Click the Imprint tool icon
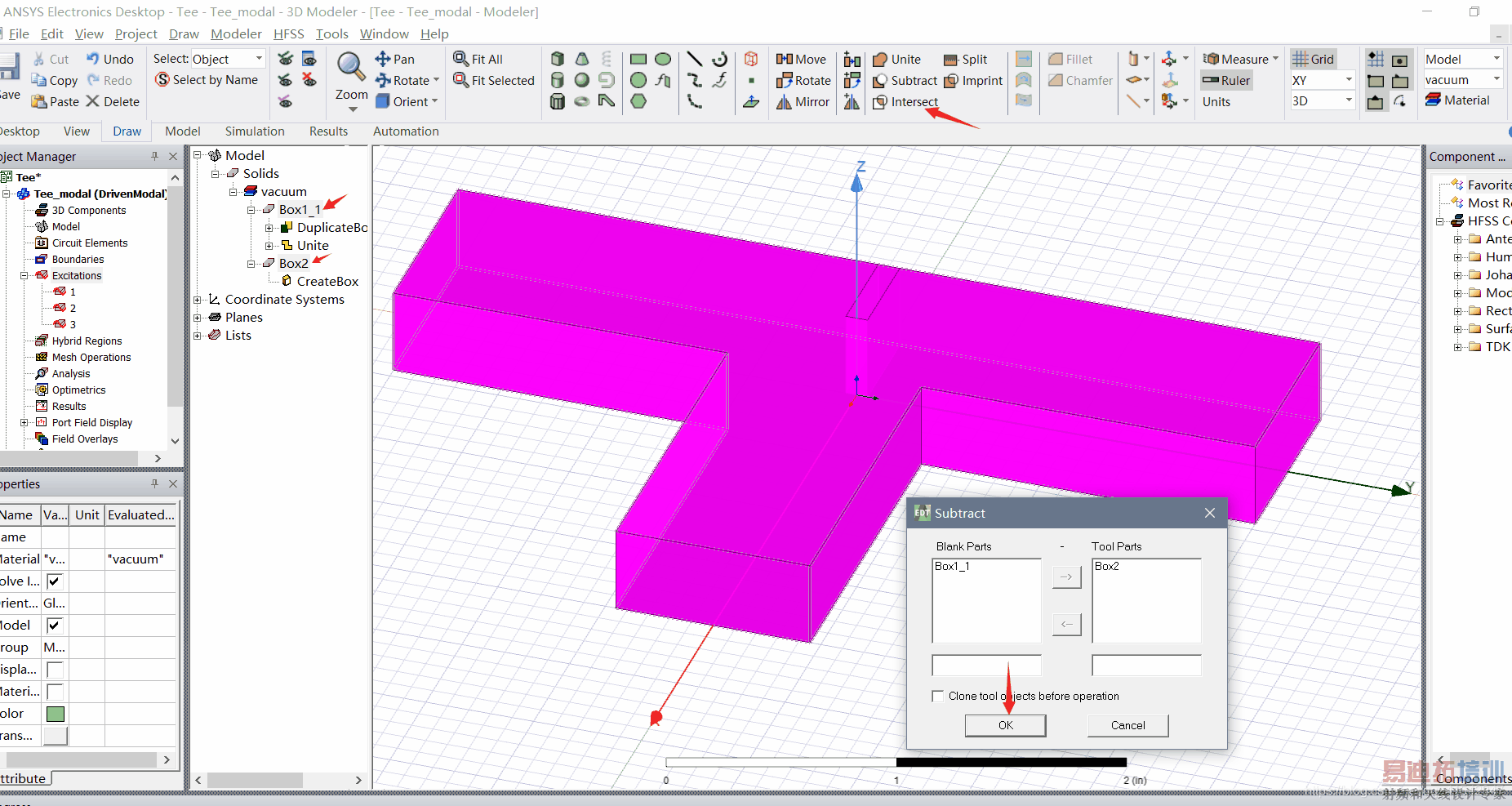1512x806 pixels. (x=951, y=81)
